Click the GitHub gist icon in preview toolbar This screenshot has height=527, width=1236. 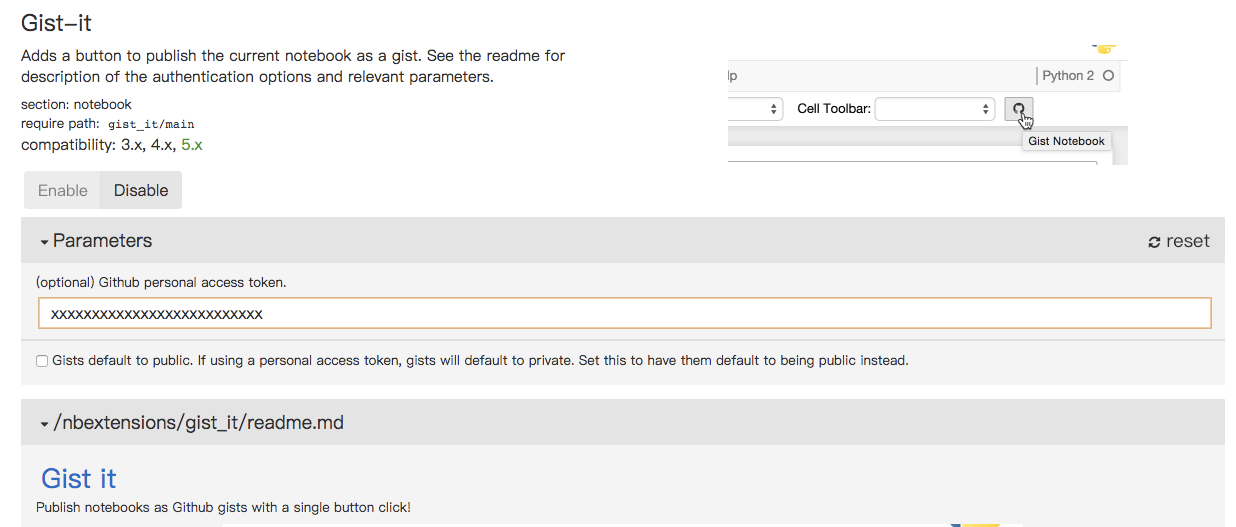coord(1019,109)
